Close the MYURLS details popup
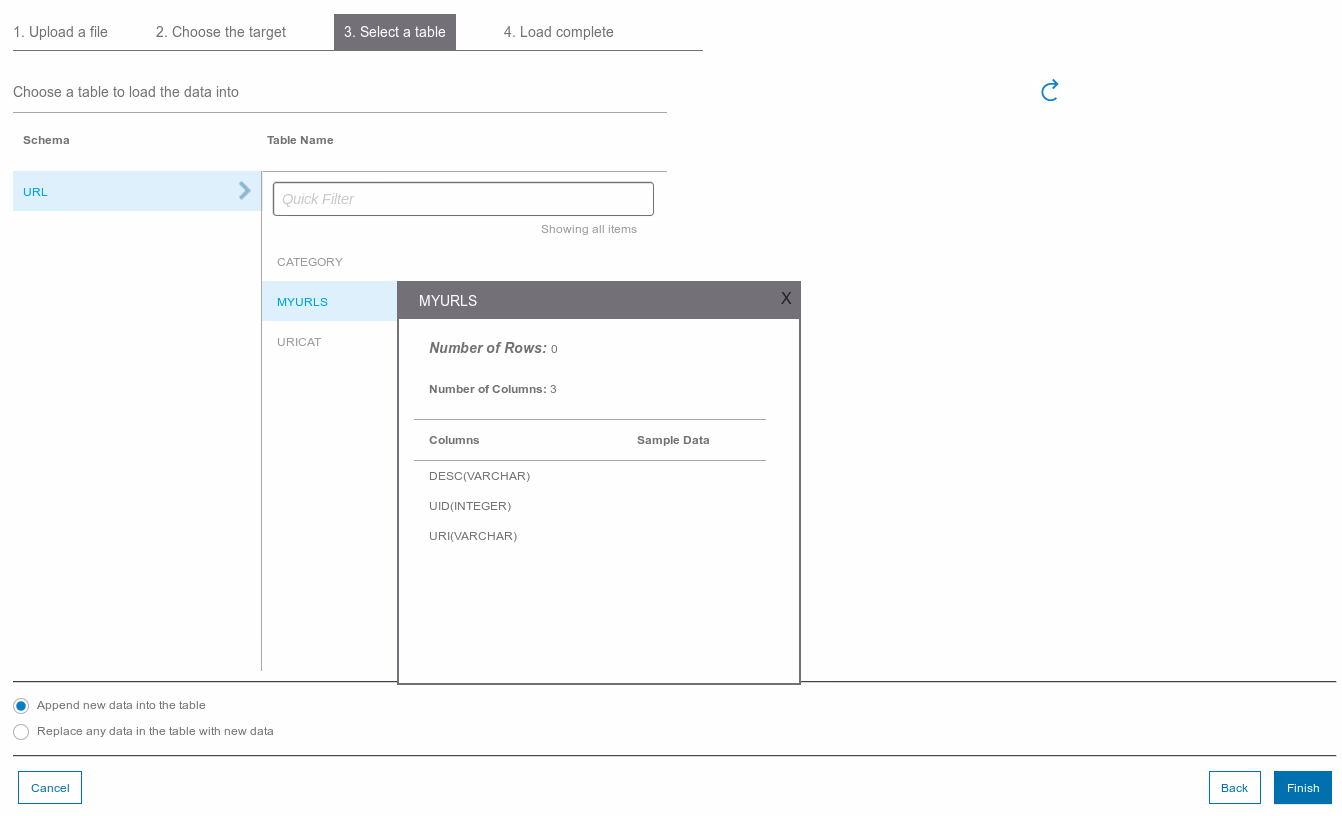Image resolution: width=1342 pixels, height=816 pixels. pos(786,298)
